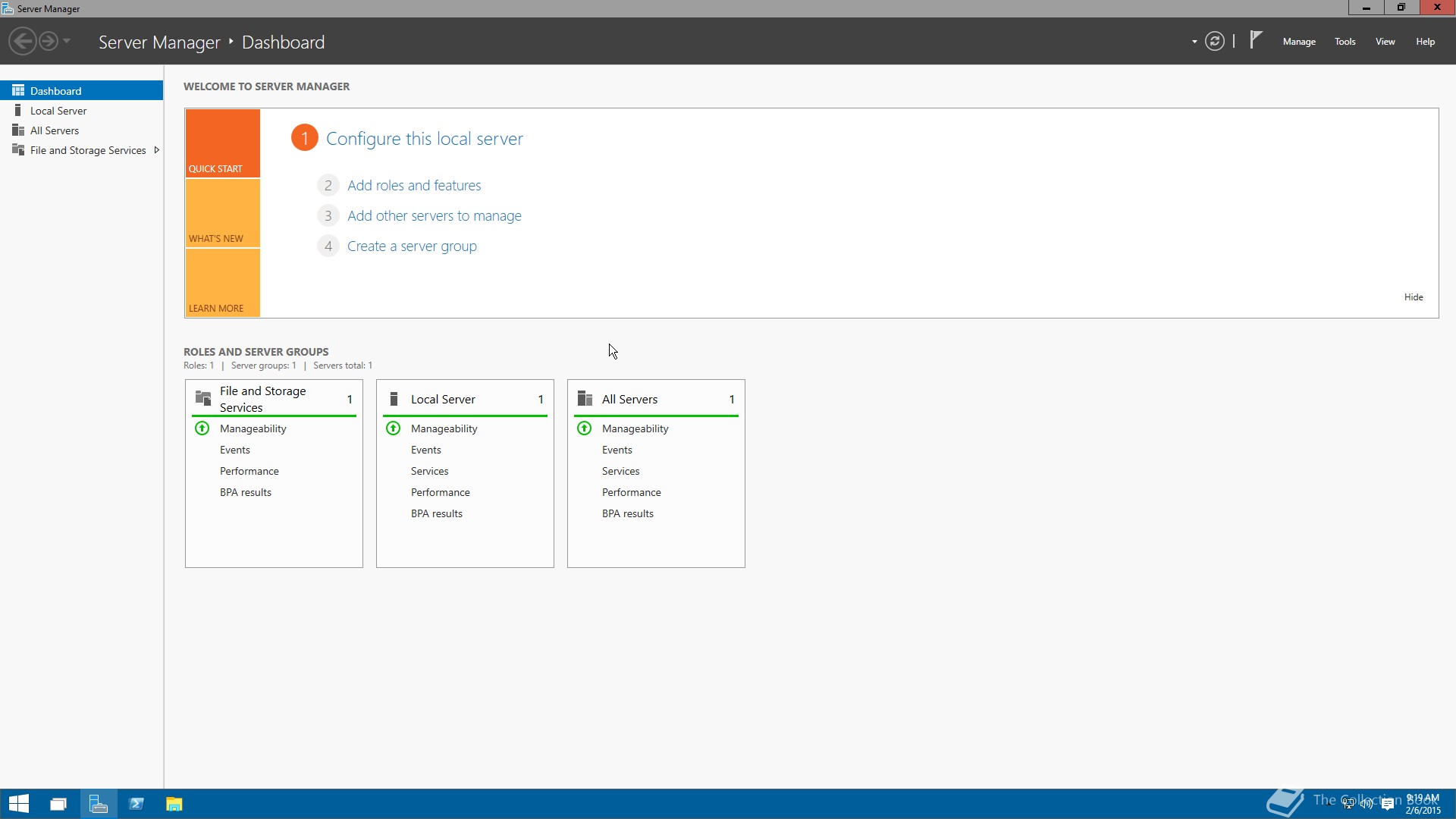Click the back navigation arrow
The width and height of the screenshot is (1456, 819).
coord(23,41)
